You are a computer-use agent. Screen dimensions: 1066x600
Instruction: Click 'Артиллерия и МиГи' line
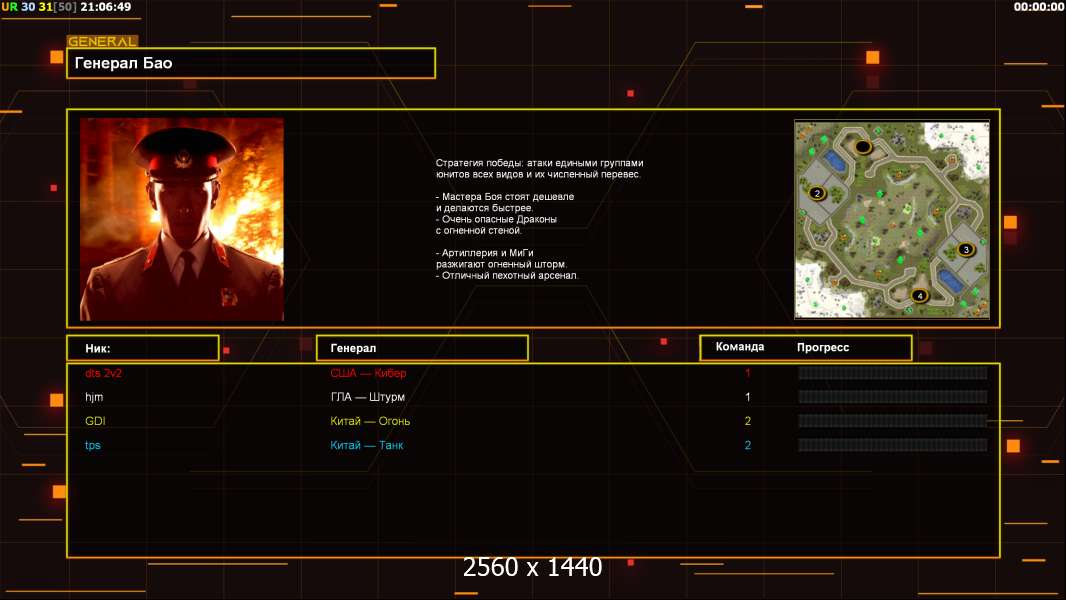pos(485,253)
